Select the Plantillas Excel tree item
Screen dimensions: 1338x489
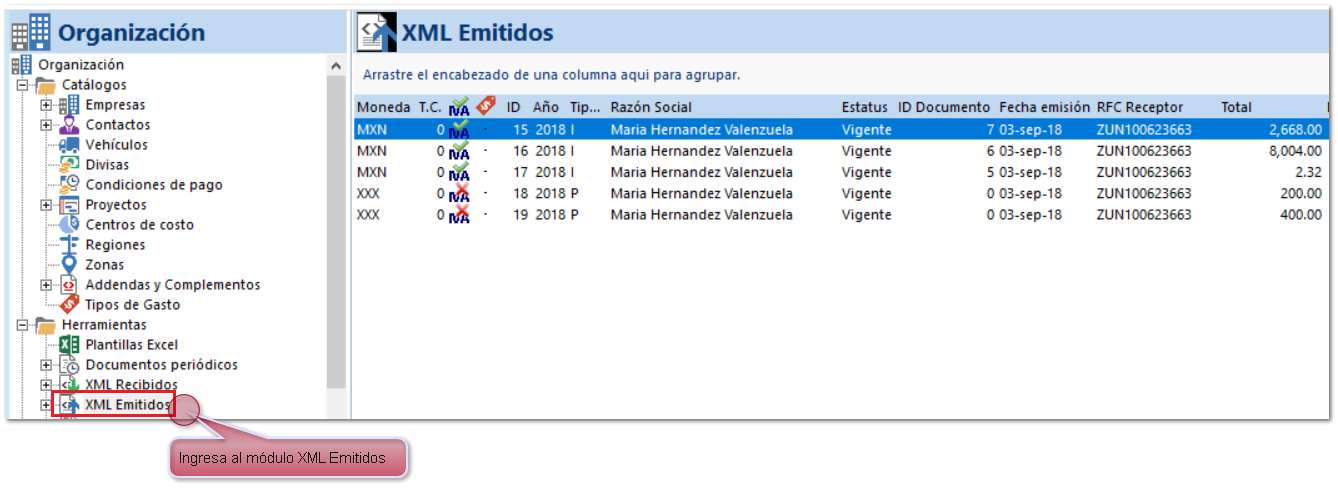pyautogui.click(x=132, y=345)
